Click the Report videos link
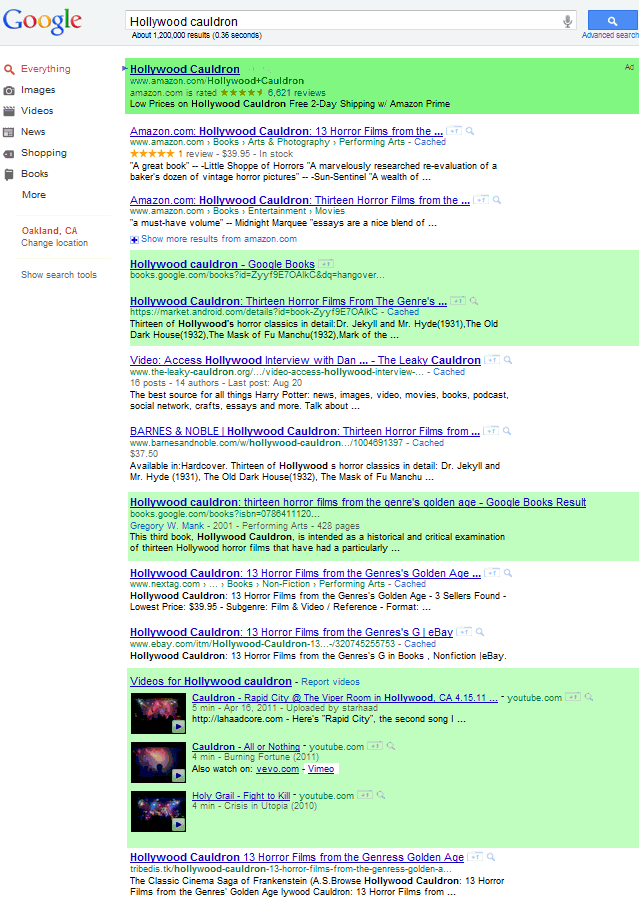The width and height of the screenshot is (639, 900). coord(330,682)
